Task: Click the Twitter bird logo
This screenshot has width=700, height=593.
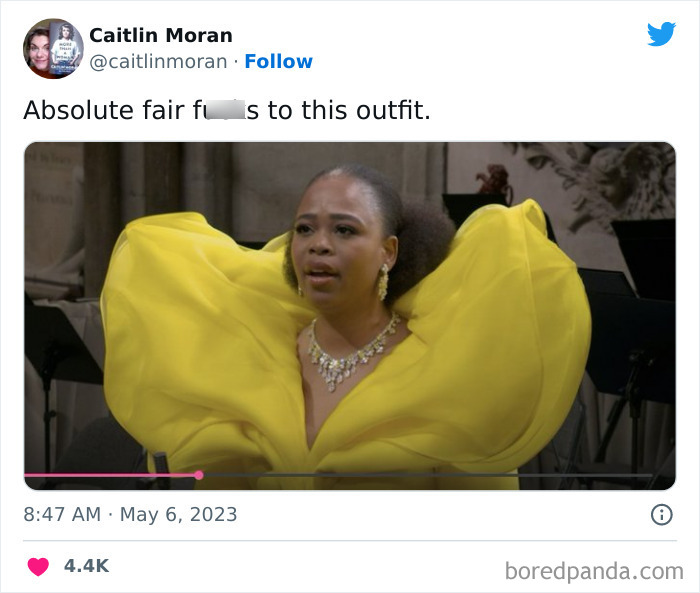Action: point(661,34)
